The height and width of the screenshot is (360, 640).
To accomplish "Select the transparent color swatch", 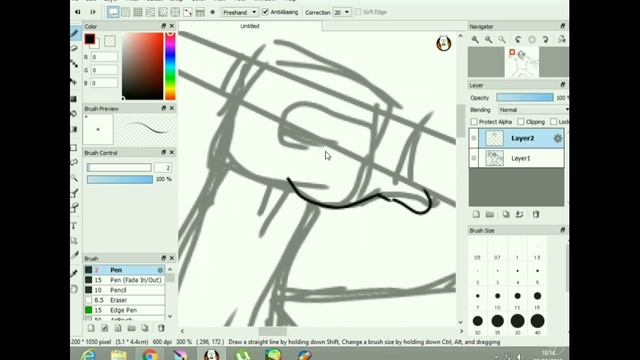I will click(110, 41).
